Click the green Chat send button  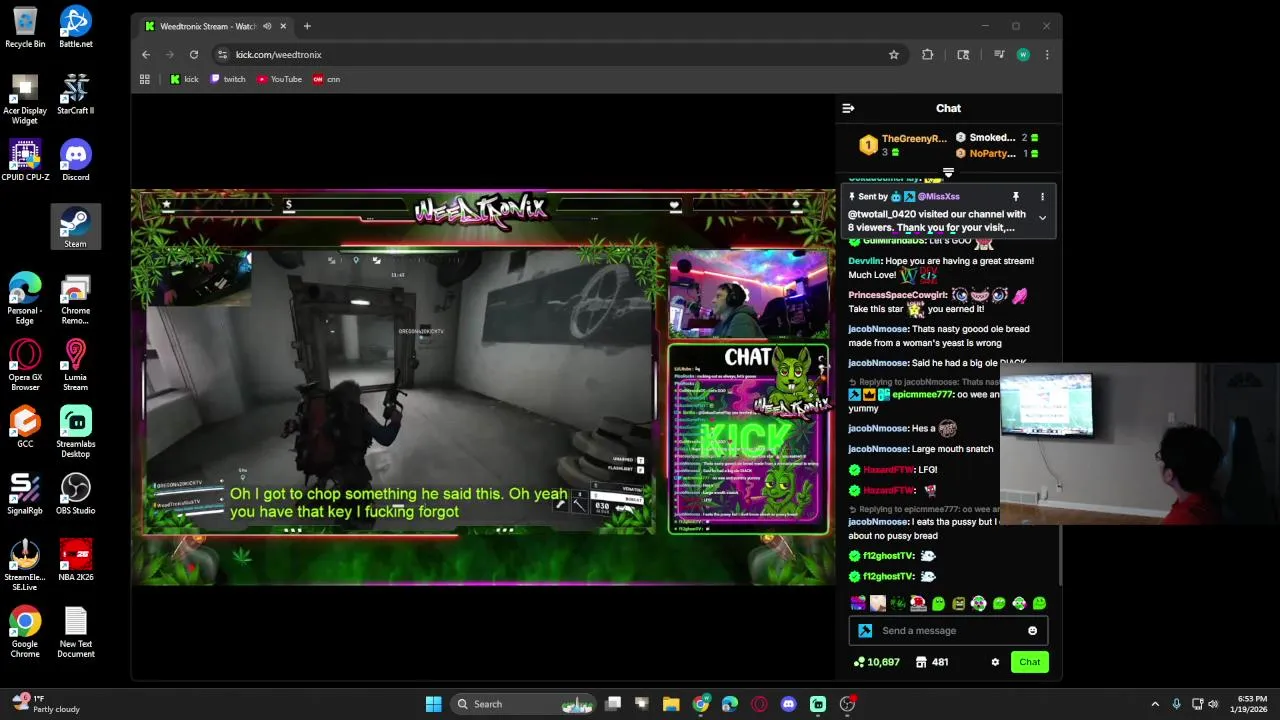1029,662
